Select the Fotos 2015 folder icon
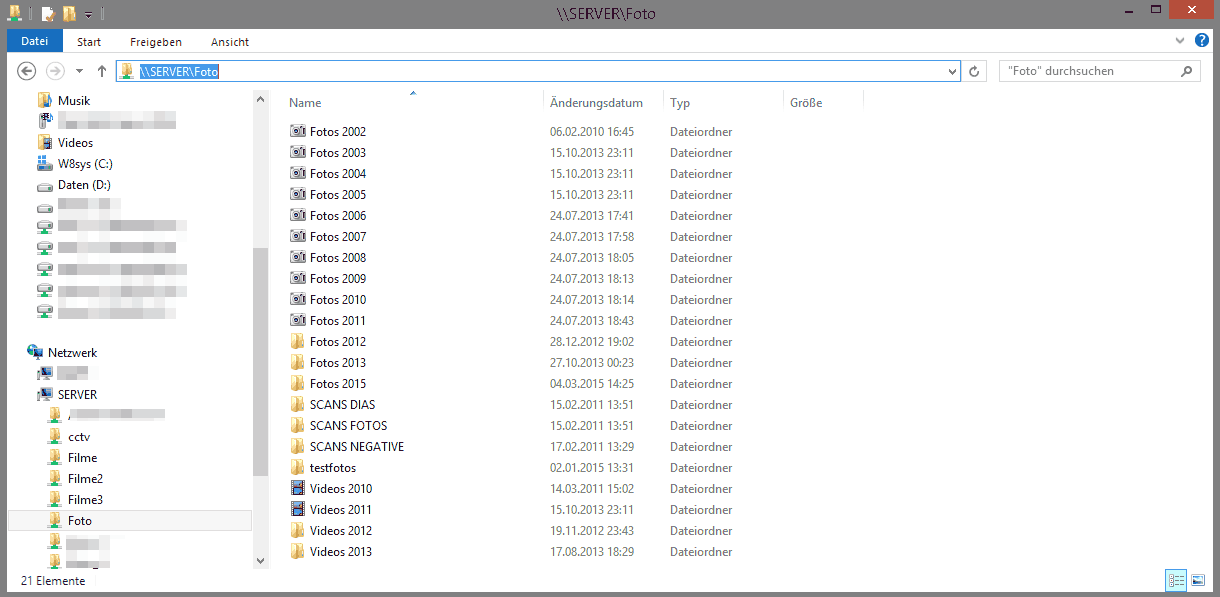1220x597 pixels. [297, 383]
